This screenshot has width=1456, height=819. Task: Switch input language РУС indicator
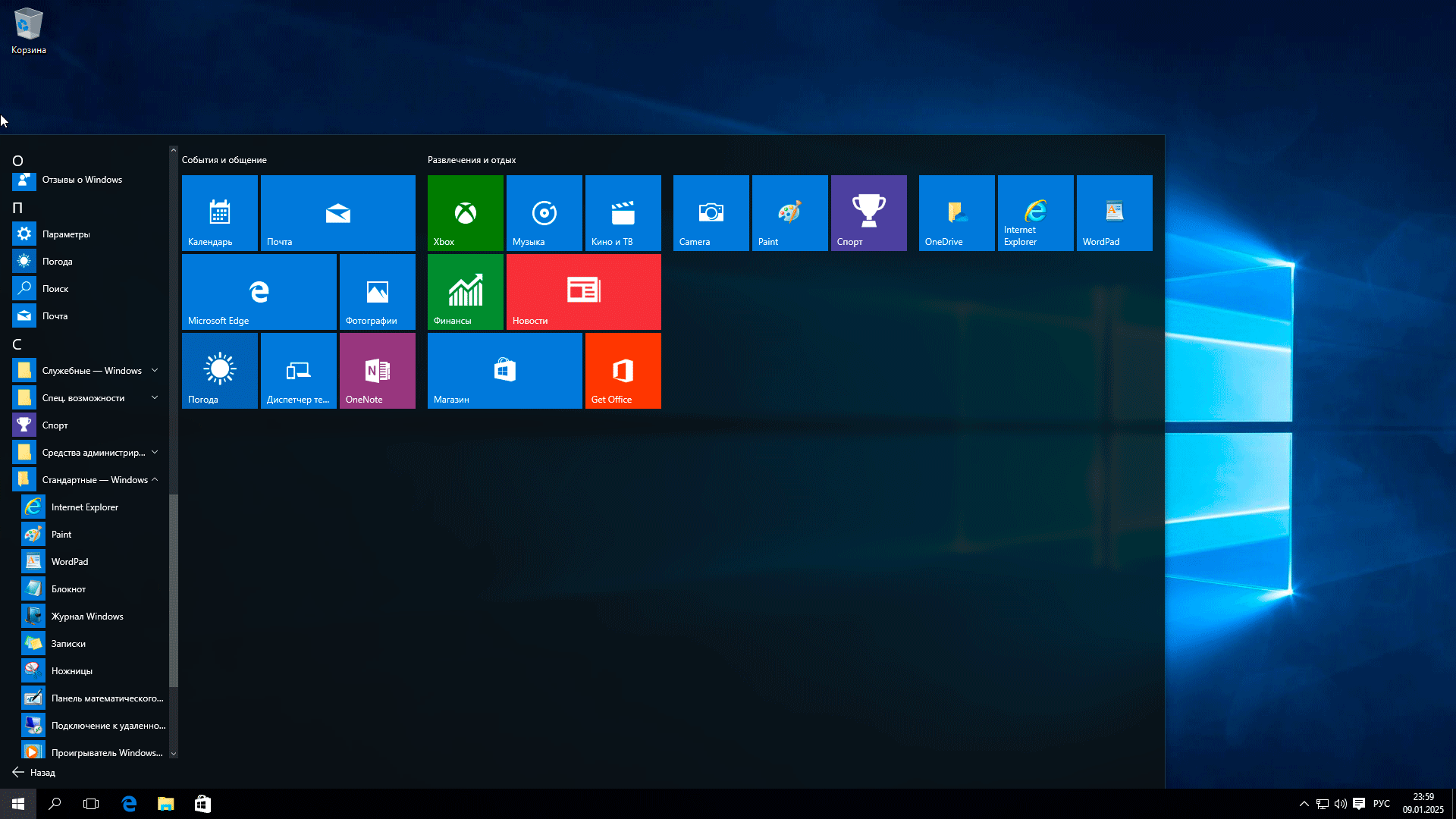coord(1382,804)
